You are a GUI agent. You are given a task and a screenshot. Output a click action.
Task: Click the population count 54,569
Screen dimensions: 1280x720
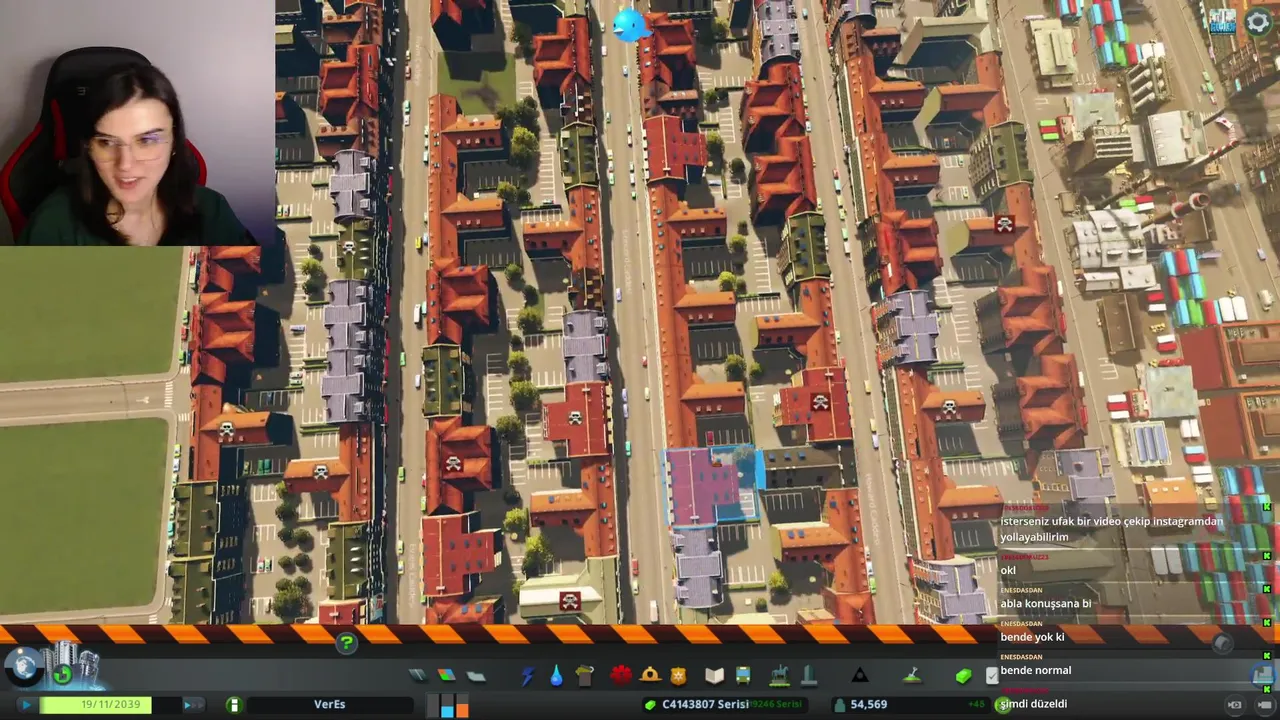coord(869,704)
